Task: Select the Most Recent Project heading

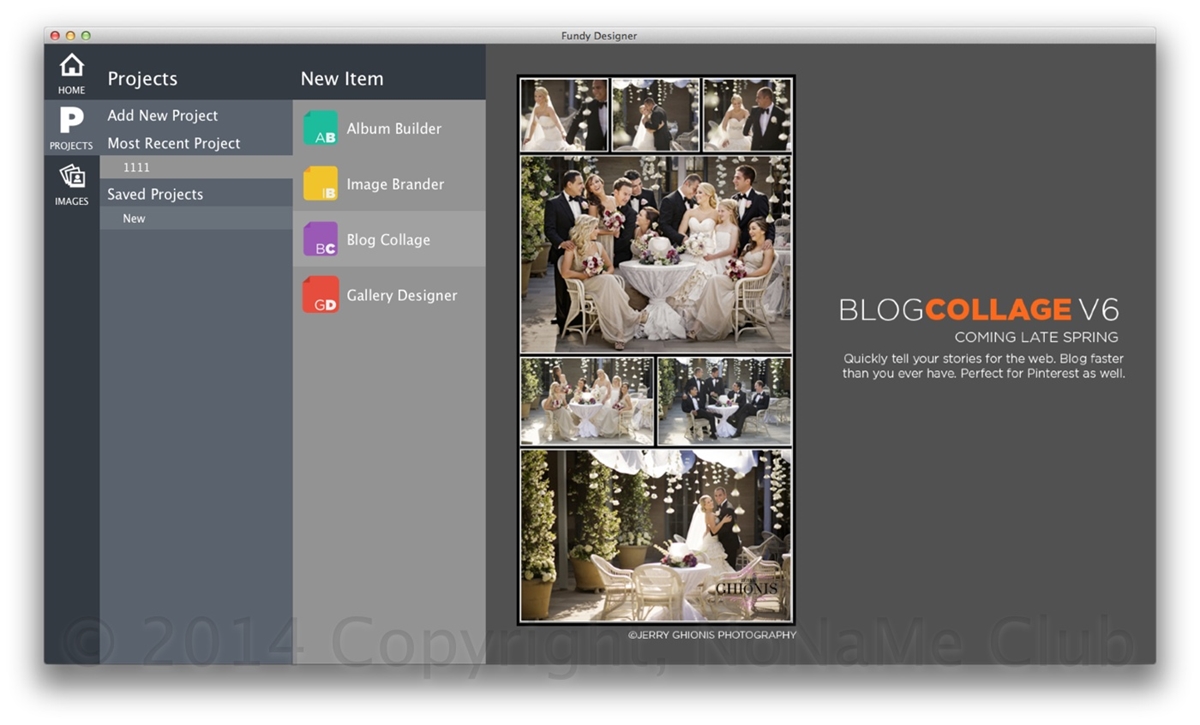Action: pyautogui.click(x=174, y=143)
